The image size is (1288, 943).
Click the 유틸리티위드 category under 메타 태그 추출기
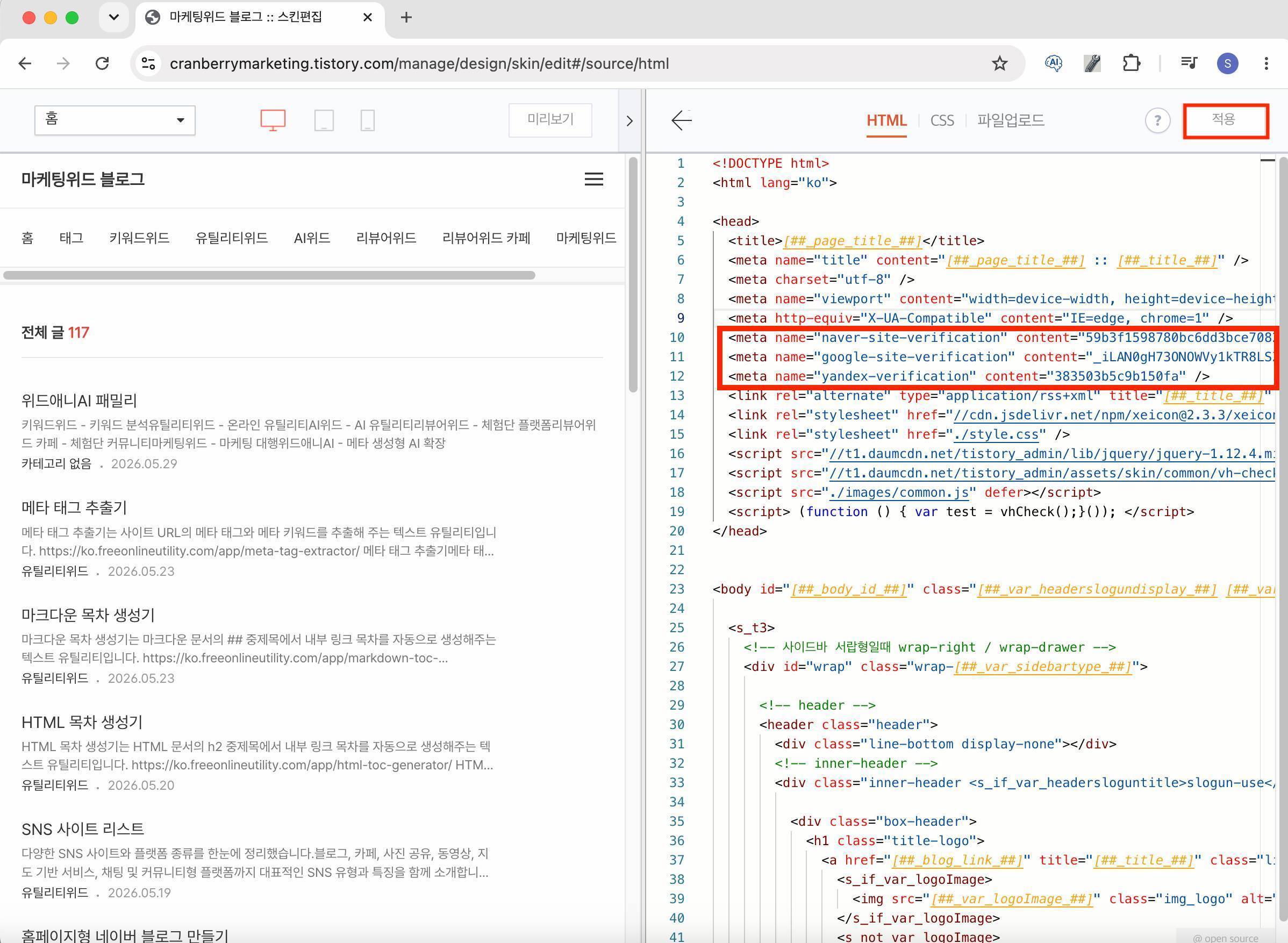coord(55,571)
